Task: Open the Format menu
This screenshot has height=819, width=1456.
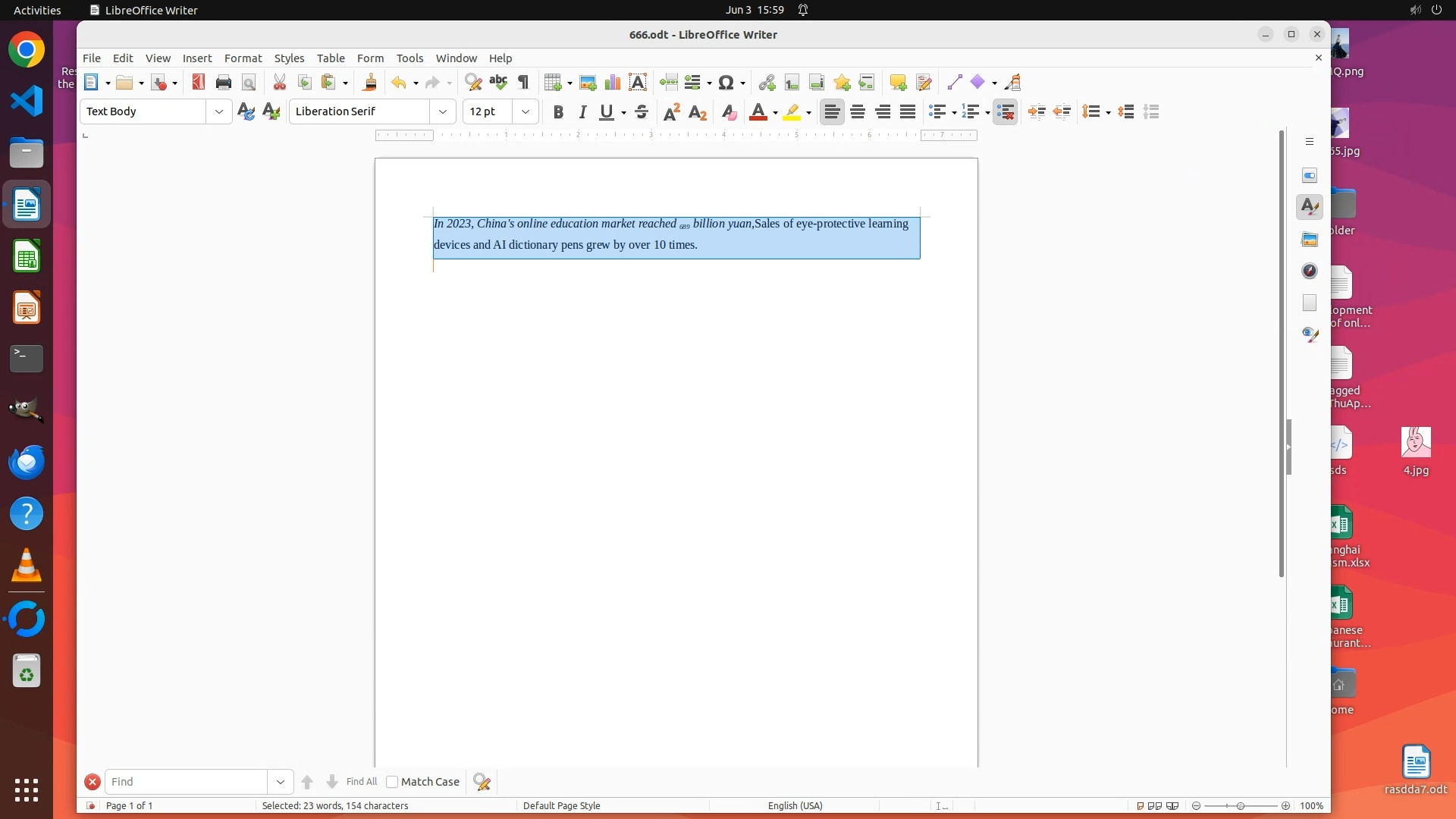Action: (x=243, y=58)
